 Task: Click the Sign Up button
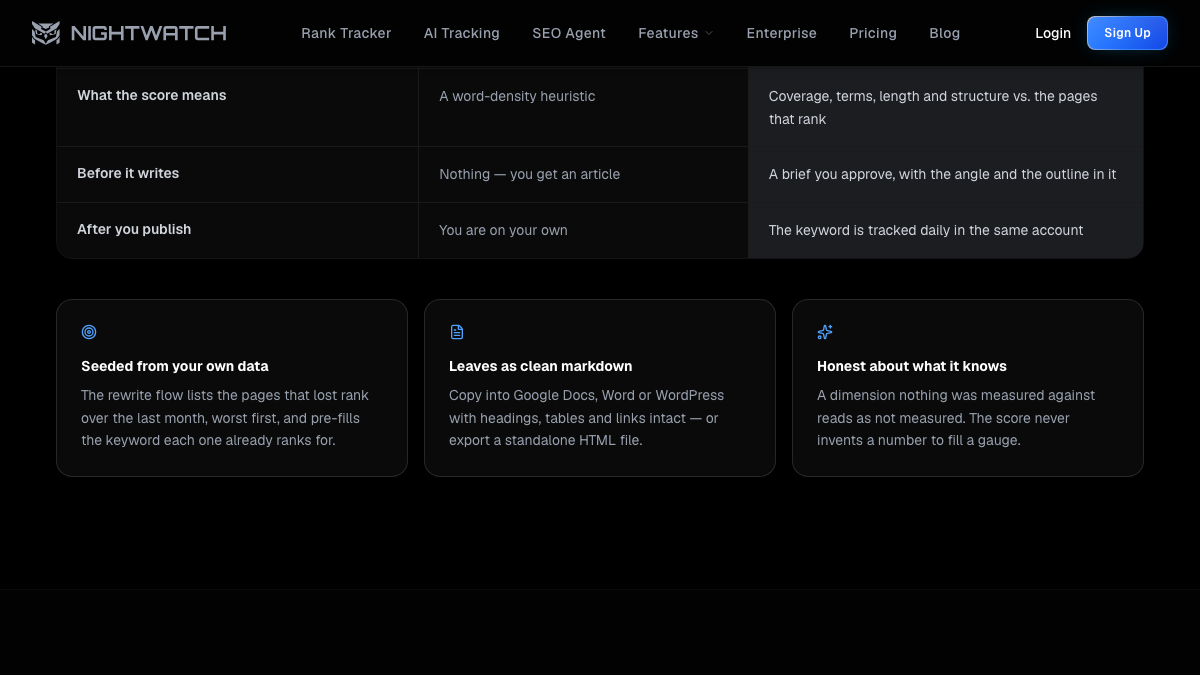pos(1127,33)
